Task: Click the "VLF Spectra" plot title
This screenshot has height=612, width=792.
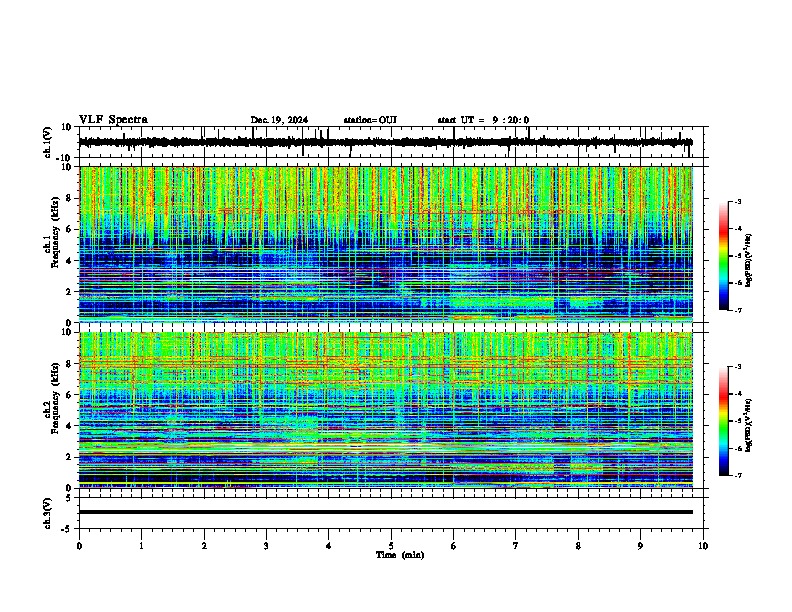Action: point(114,120)
